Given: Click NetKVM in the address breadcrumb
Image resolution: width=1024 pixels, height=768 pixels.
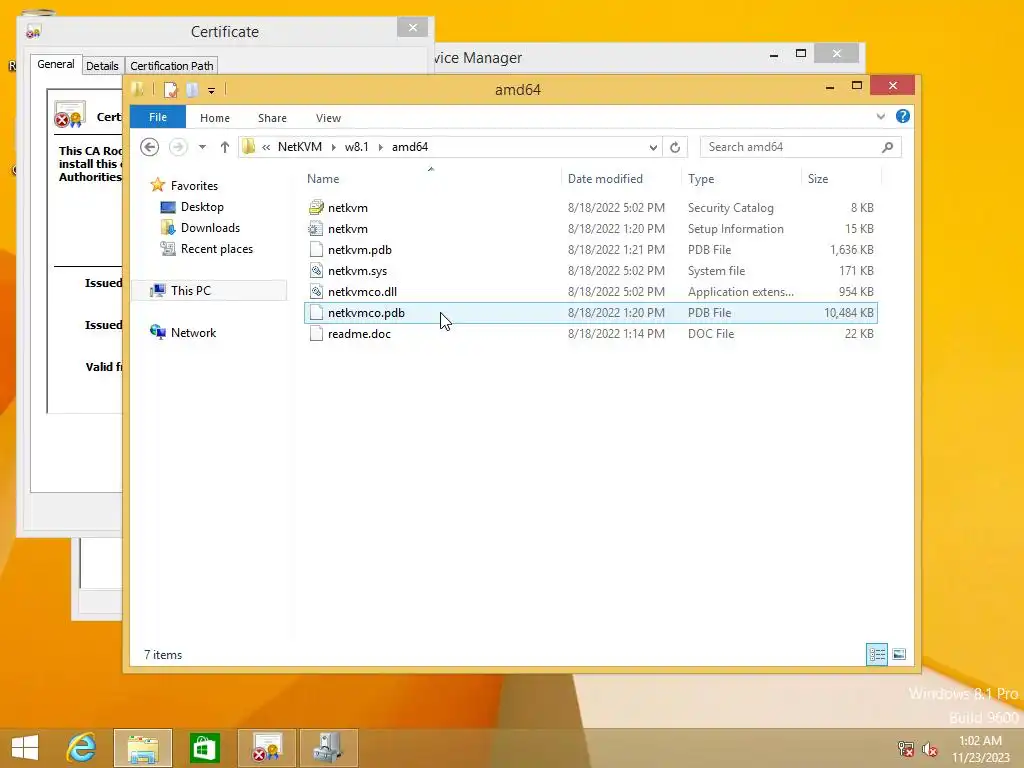Looking at the screenshot, I should (x=300, y=147).
